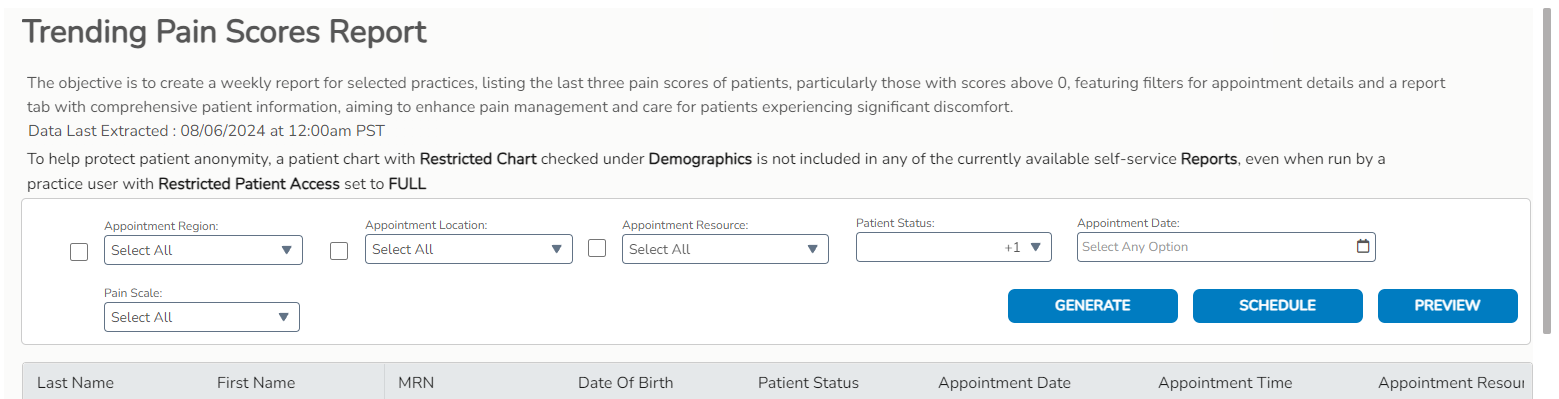Click the GENERATE button

point(1093,306)
